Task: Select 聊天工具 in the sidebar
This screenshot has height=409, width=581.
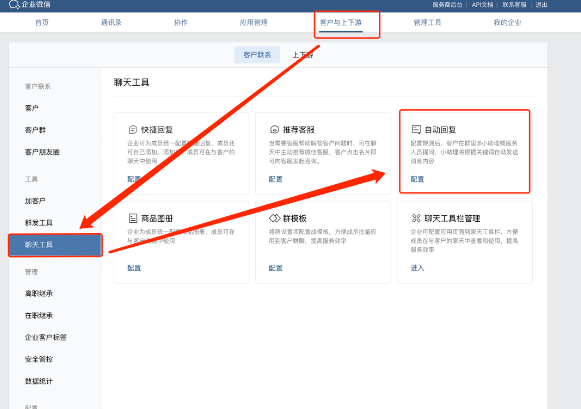Action: pos(55,245)
